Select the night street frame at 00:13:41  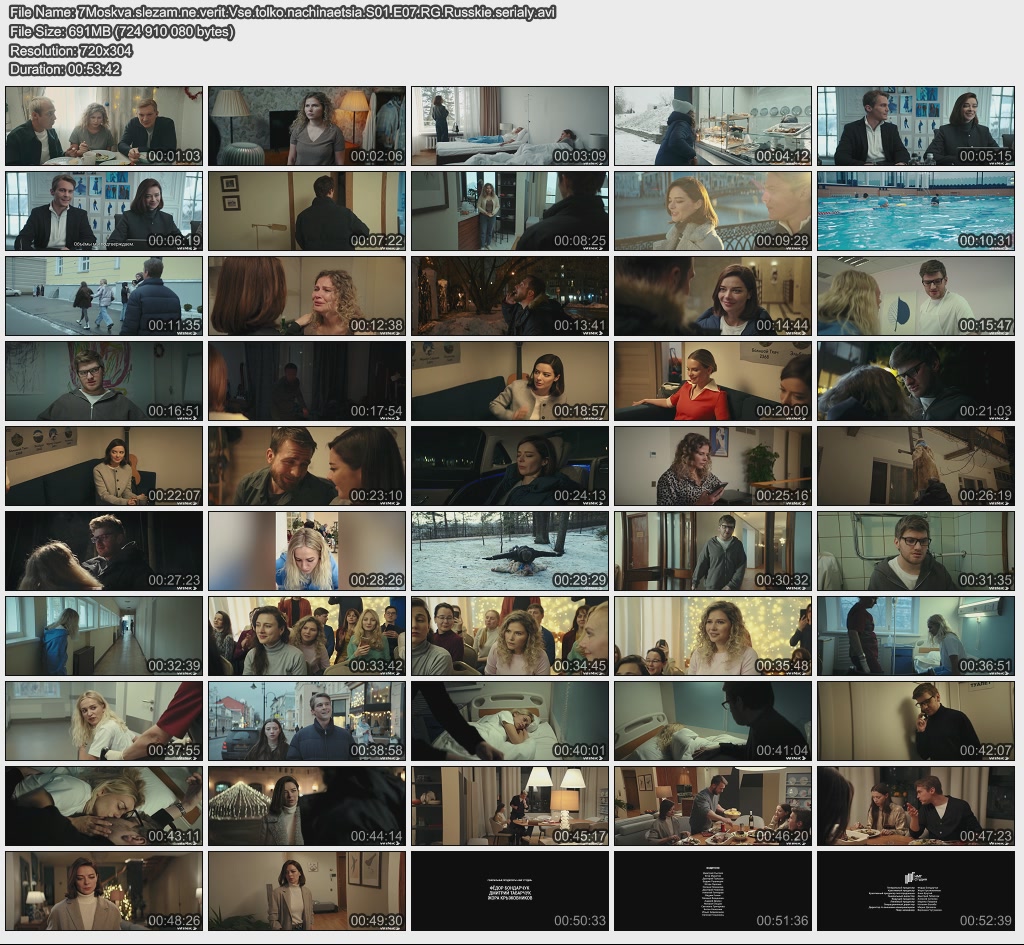coord(510,296)
